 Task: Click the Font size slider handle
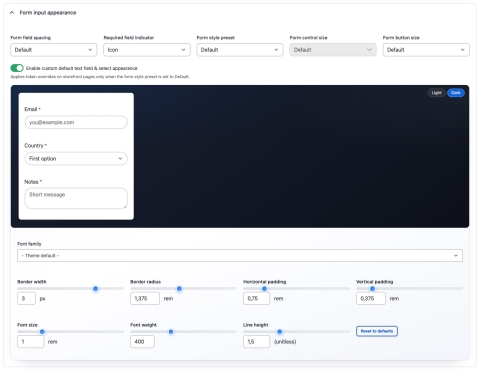[42, 332]
